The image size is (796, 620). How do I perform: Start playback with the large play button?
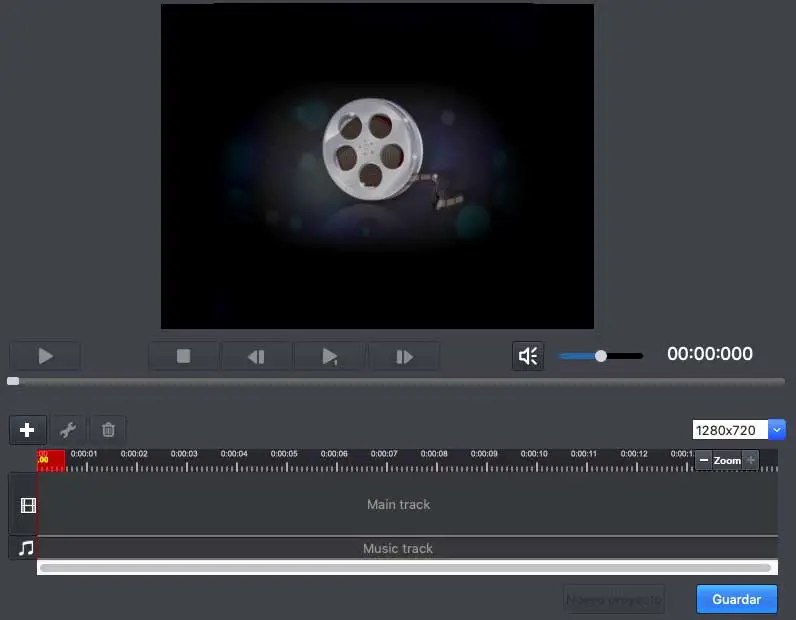(x=45, y=356)
